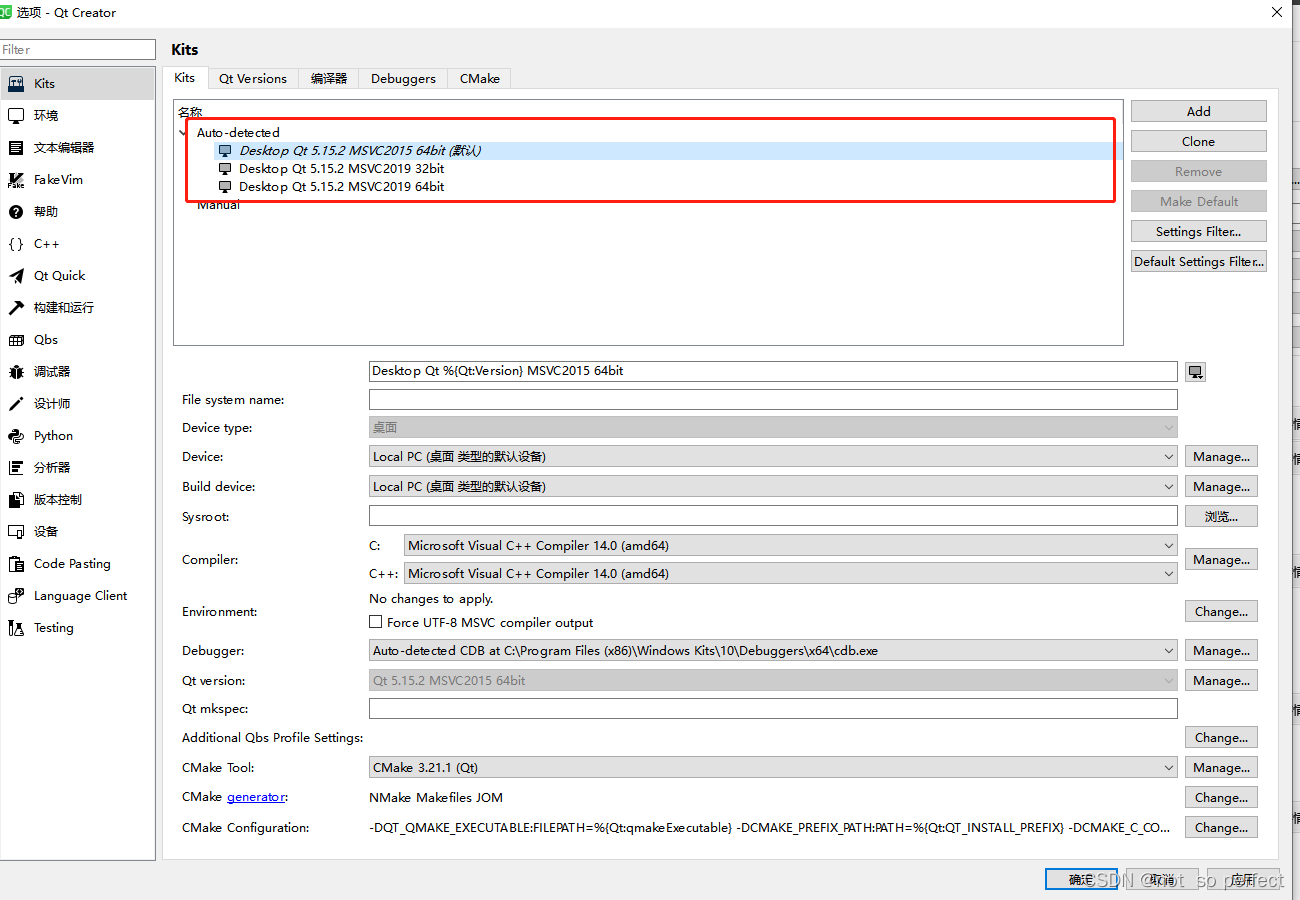Click monitor icon of MSVC2015 64bit kit
The height and width of the screenshot is (900, 1300).
pyautogui.click(x=225, y=150)
